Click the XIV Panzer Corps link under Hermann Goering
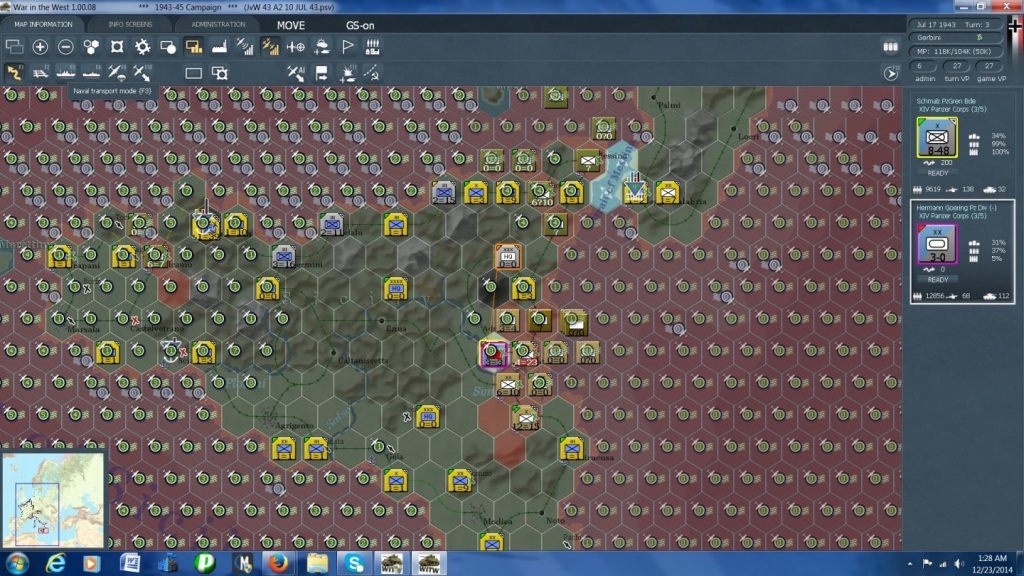This screenshot has width=1024, height=576. [x=952, y=216]
